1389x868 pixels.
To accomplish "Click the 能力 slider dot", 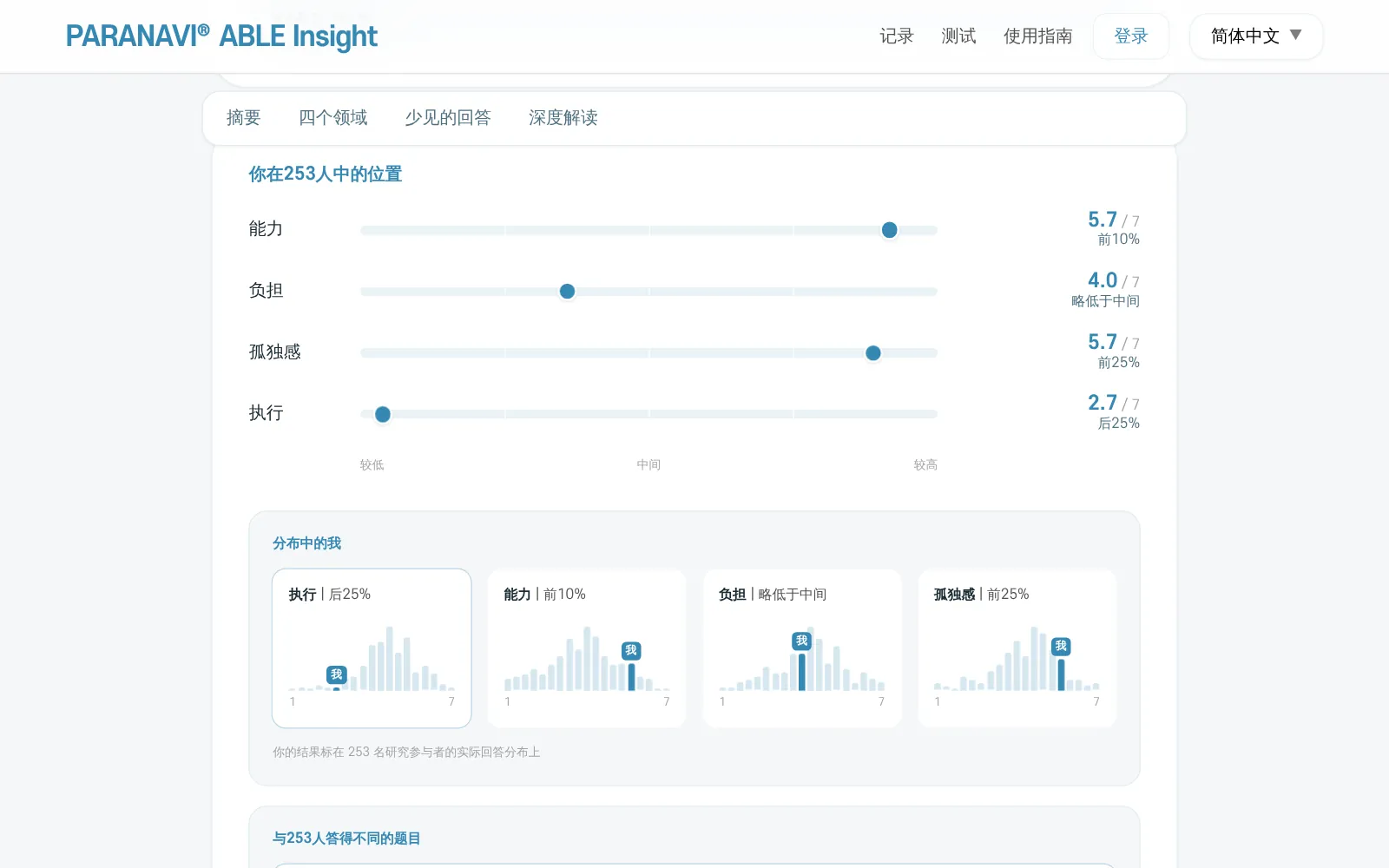I will (x=889, y=230).
